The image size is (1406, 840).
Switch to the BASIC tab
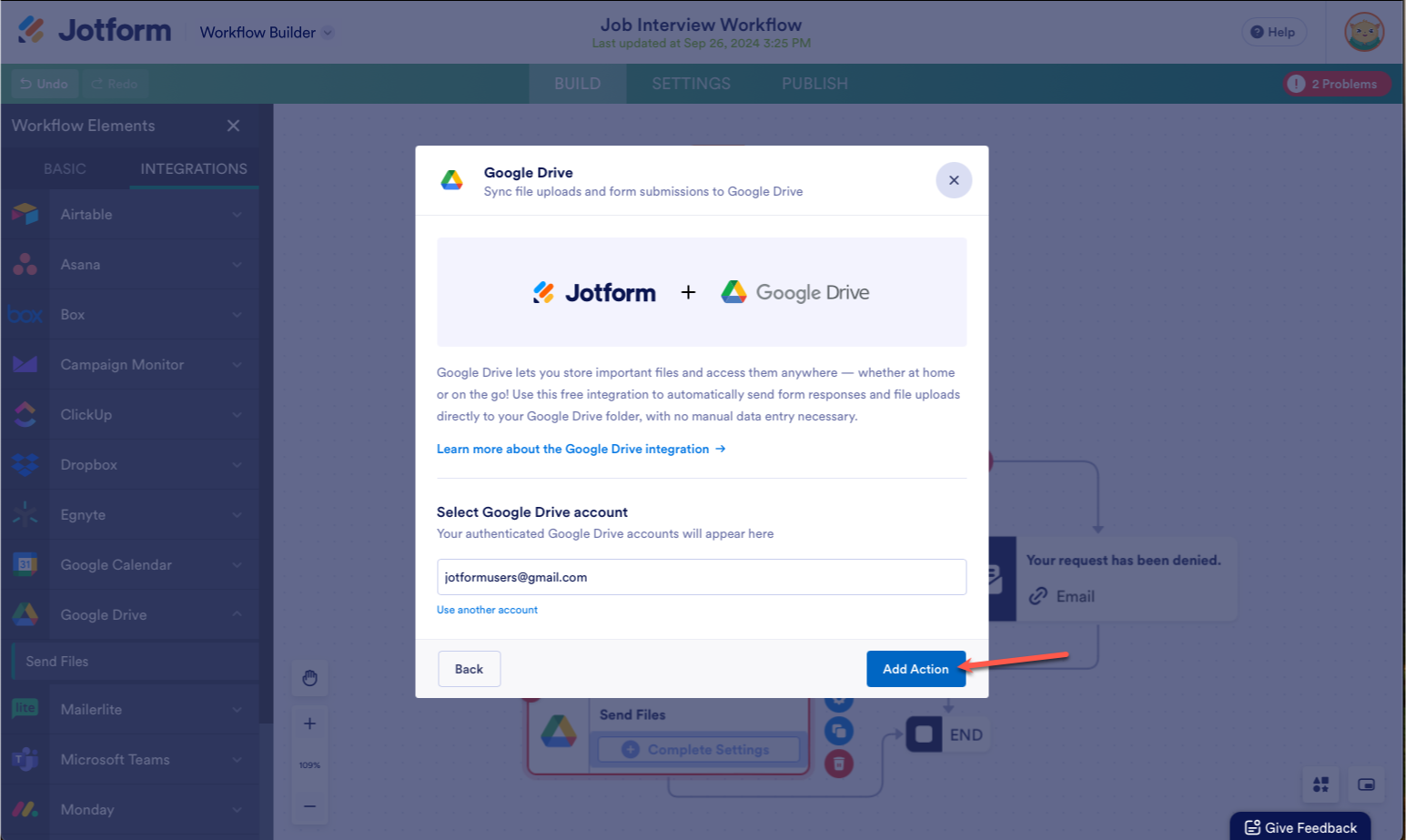click(66, 169)
